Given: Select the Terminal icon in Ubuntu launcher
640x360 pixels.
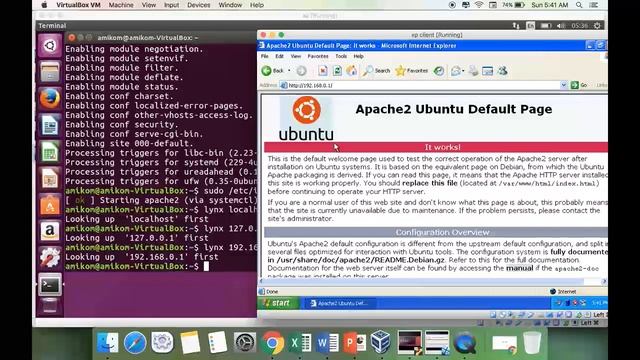Looking at the screenshot, I should [50, 284].
